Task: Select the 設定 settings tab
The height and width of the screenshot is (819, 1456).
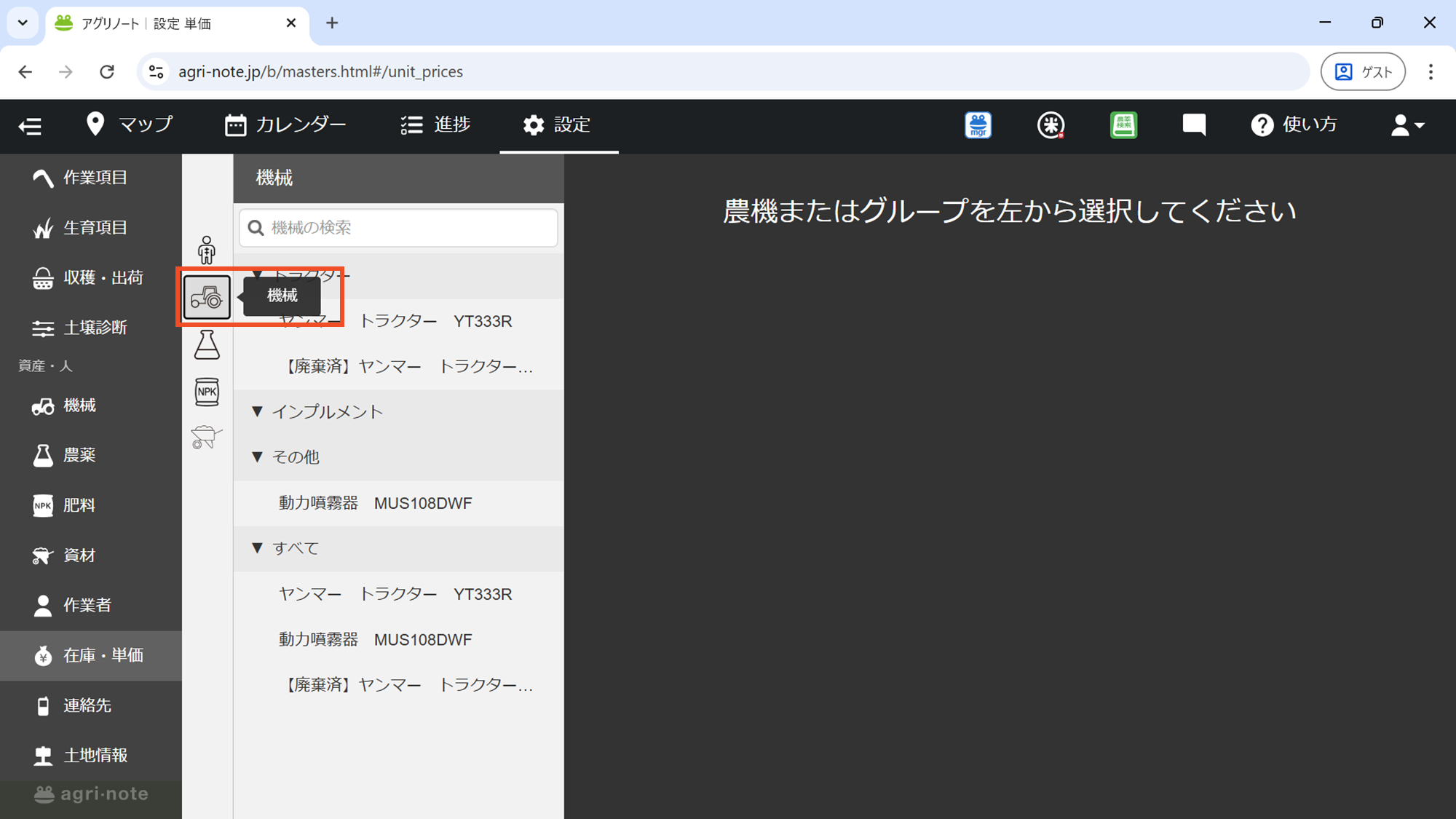Action: (557, 124)
